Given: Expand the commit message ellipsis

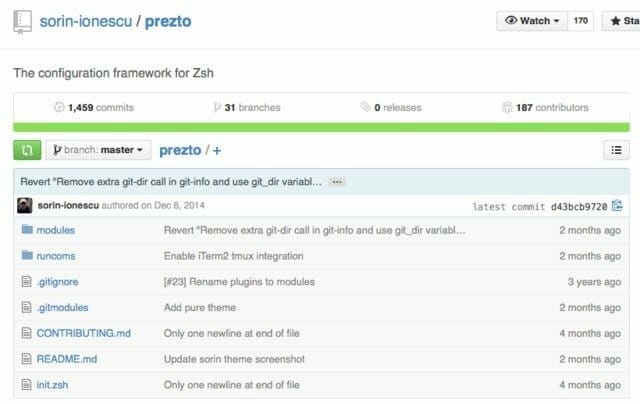Looking at the screenshot, I should click(x=337, y=182).
